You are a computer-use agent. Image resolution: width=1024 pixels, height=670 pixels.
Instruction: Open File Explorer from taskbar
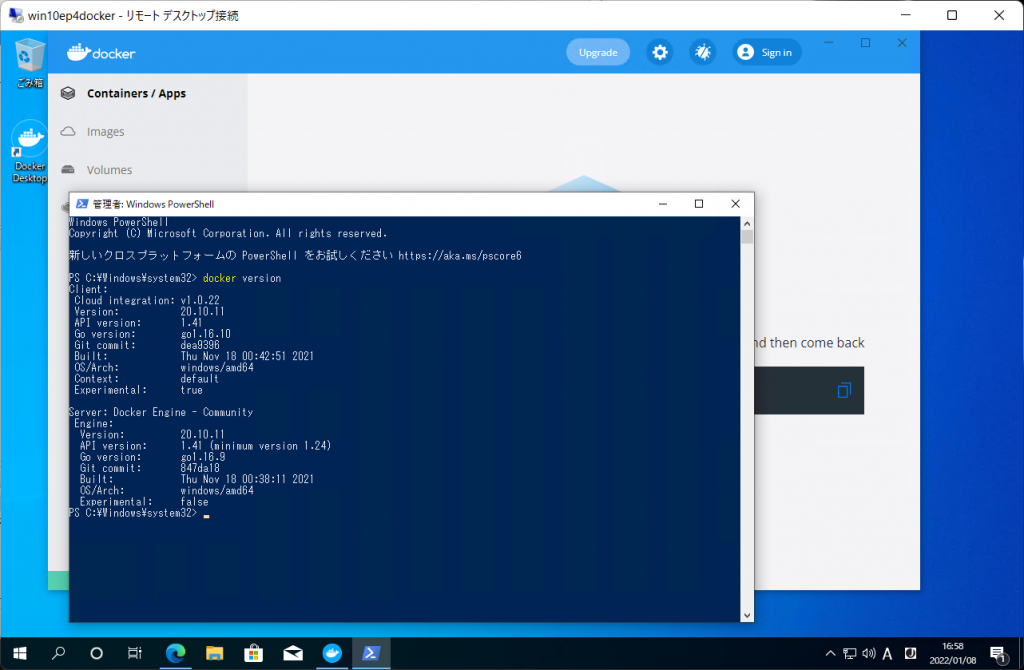click(x=214, y=653)
